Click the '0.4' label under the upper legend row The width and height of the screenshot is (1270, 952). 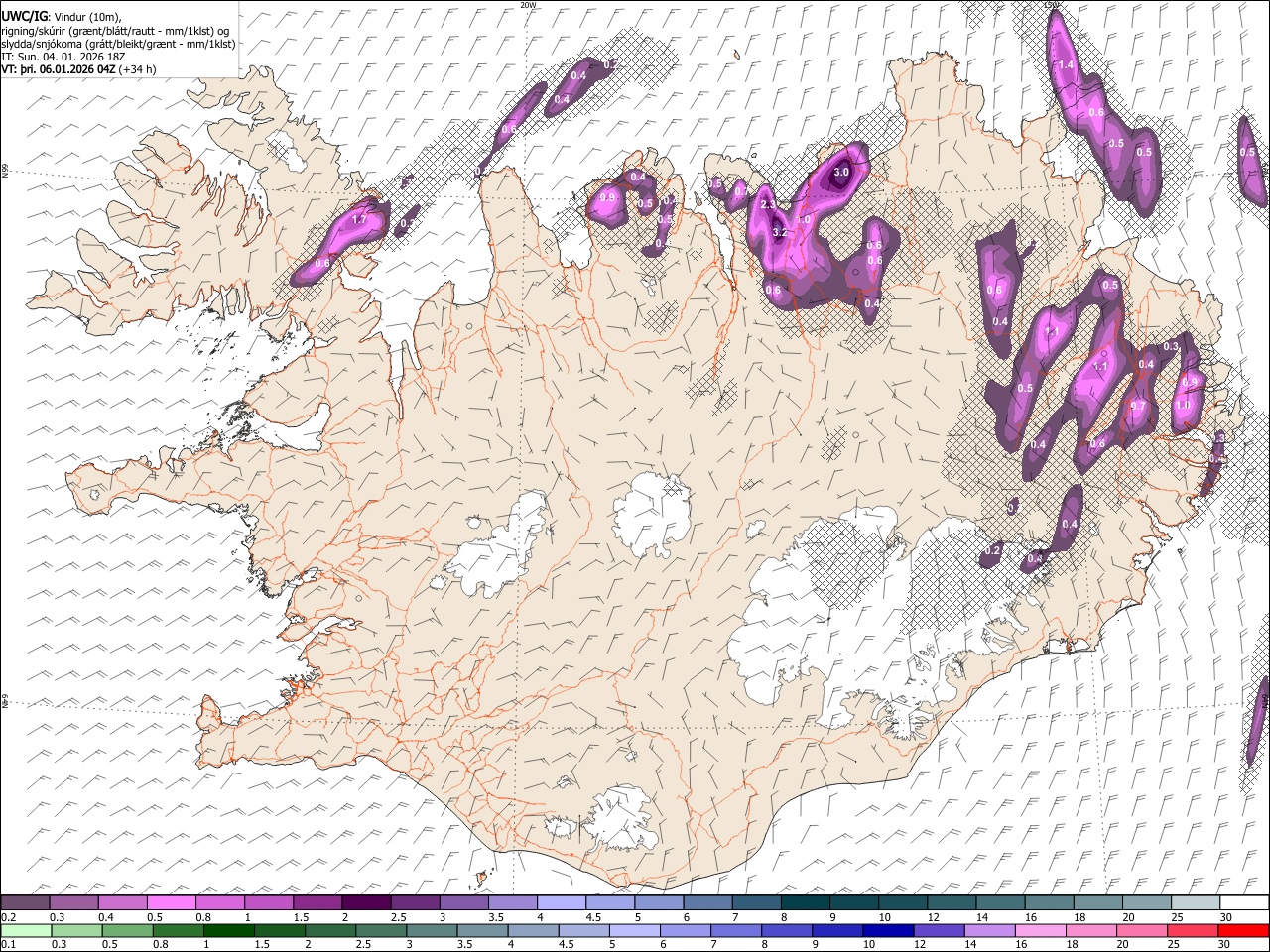(105, 917)
